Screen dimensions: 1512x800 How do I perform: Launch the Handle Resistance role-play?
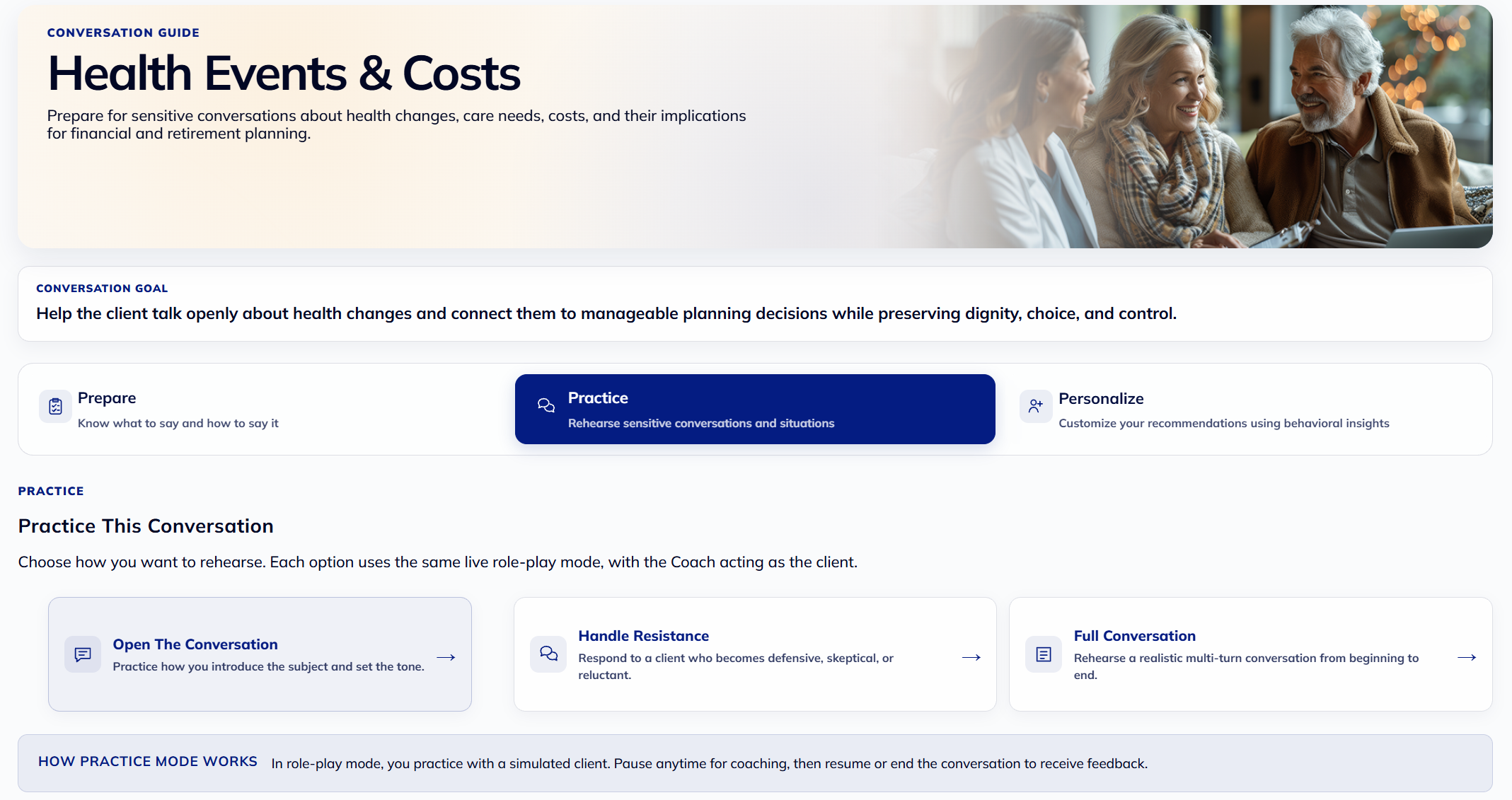point(755,654)
